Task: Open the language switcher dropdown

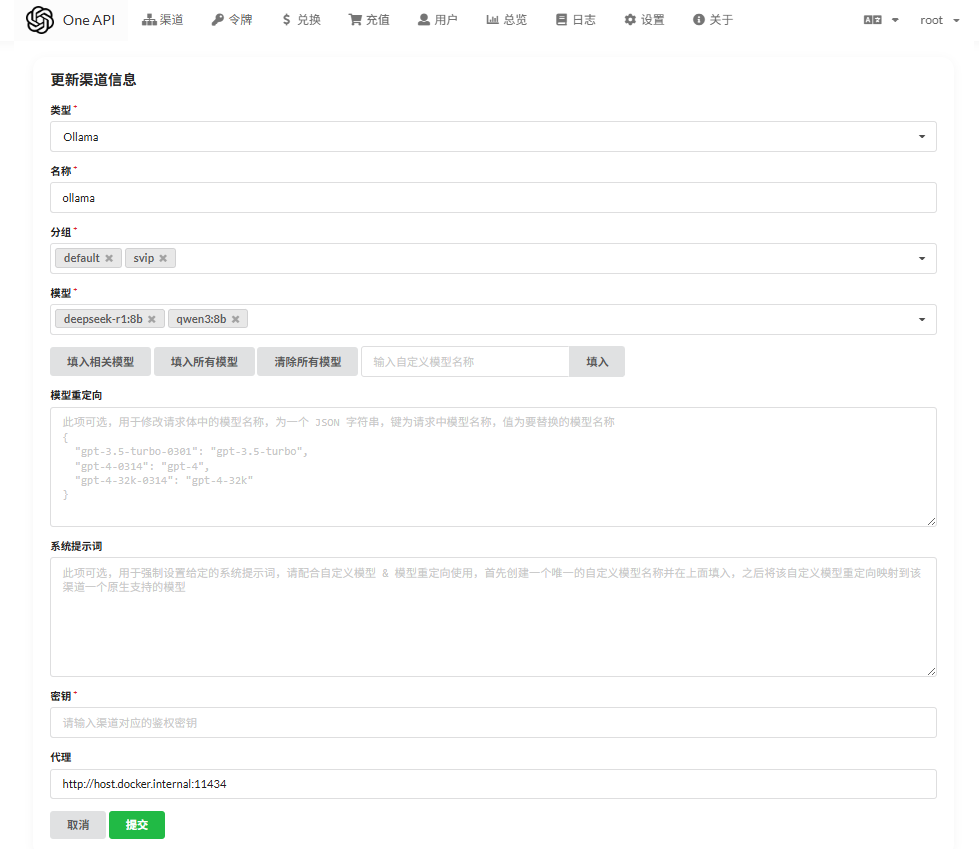Action: click(881, 20)
